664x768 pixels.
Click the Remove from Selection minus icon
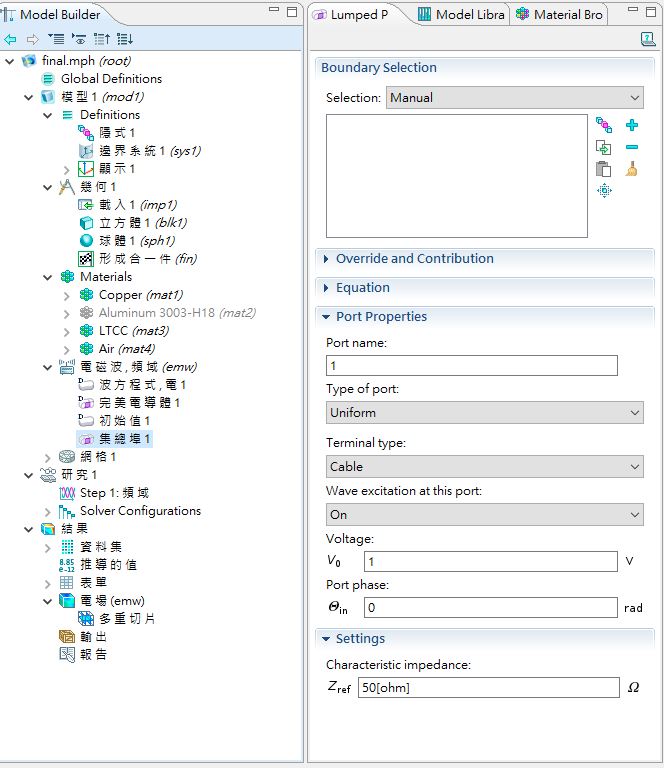pos(632,147)
